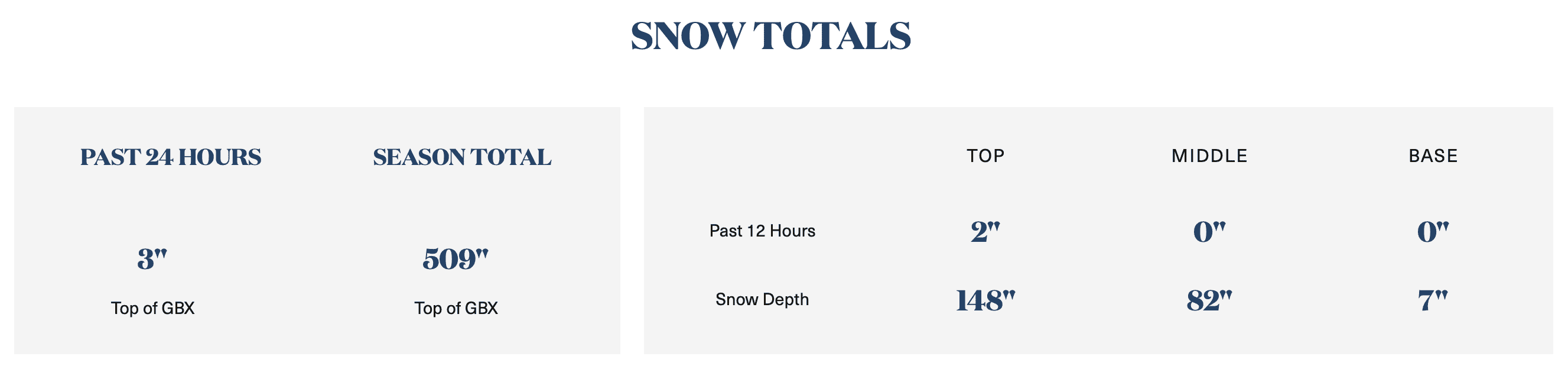This screenshot has height=369, width=1568.
Task: Select the MIDDLE column header
Action: [1209, 156]
